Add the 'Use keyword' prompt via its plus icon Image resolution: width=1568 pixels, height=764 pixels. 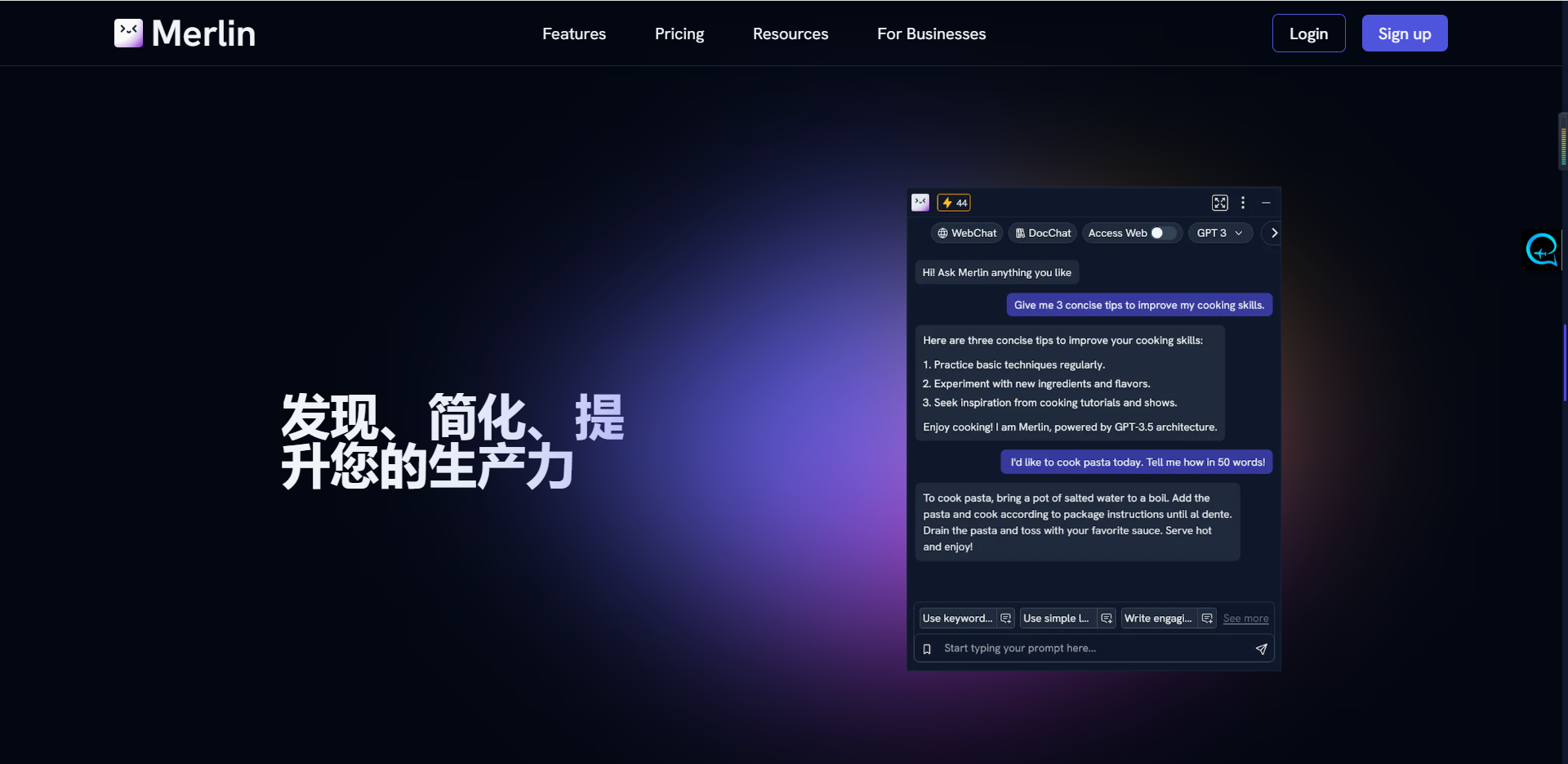point(1006,619)
